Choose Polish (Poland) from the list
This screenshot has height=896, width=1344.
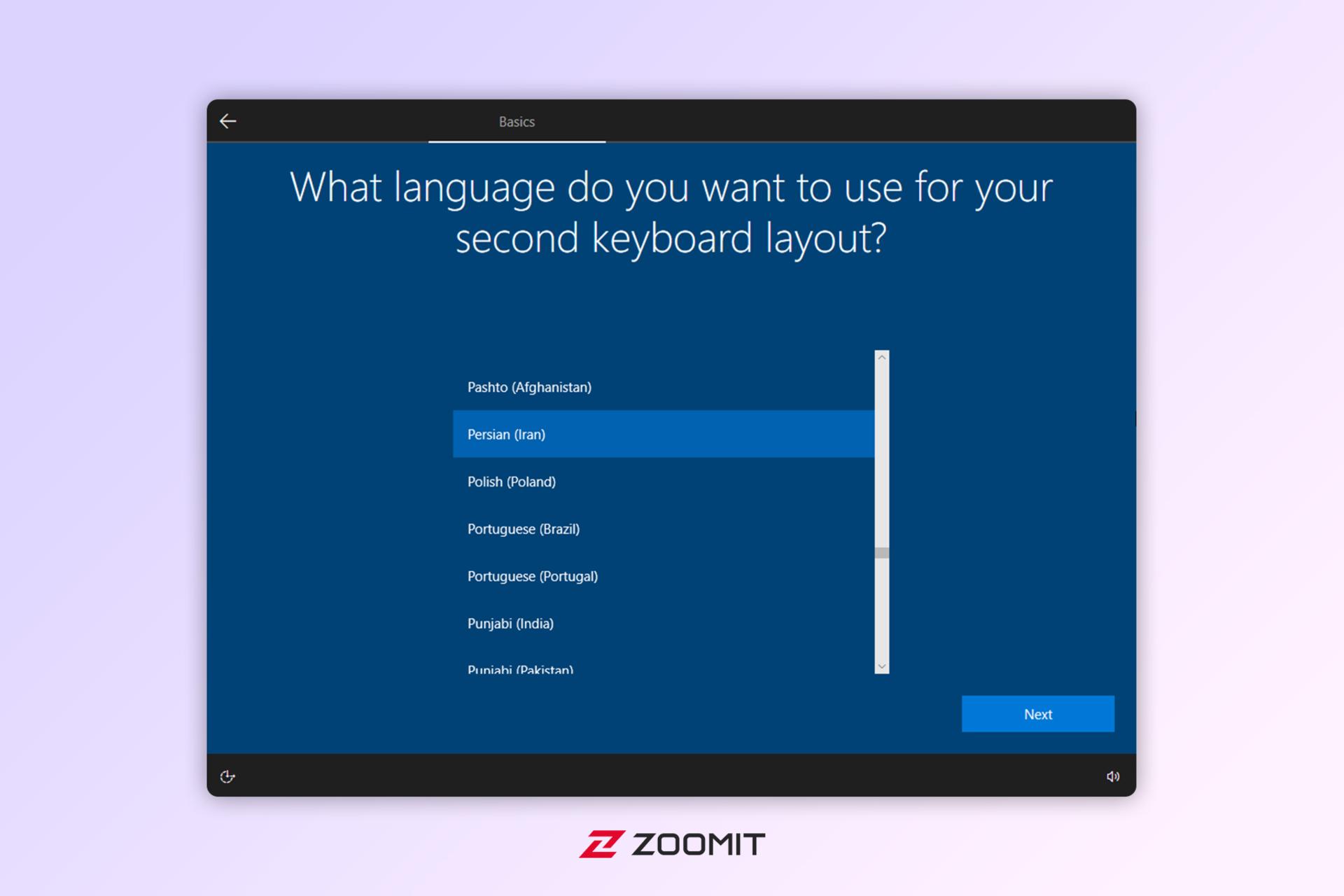coord(664,482)
